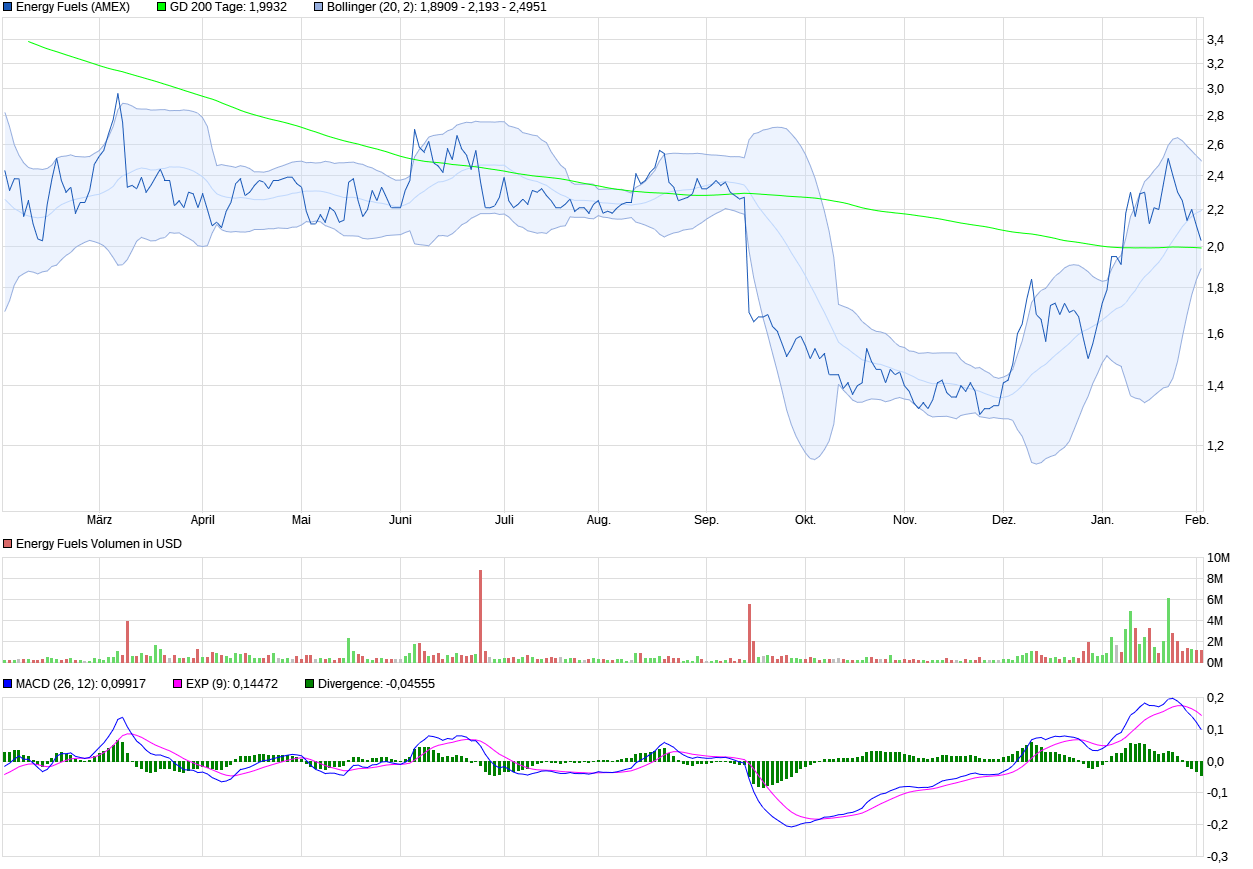Click the '10M' volume axis value

(x=1218, y=558)
